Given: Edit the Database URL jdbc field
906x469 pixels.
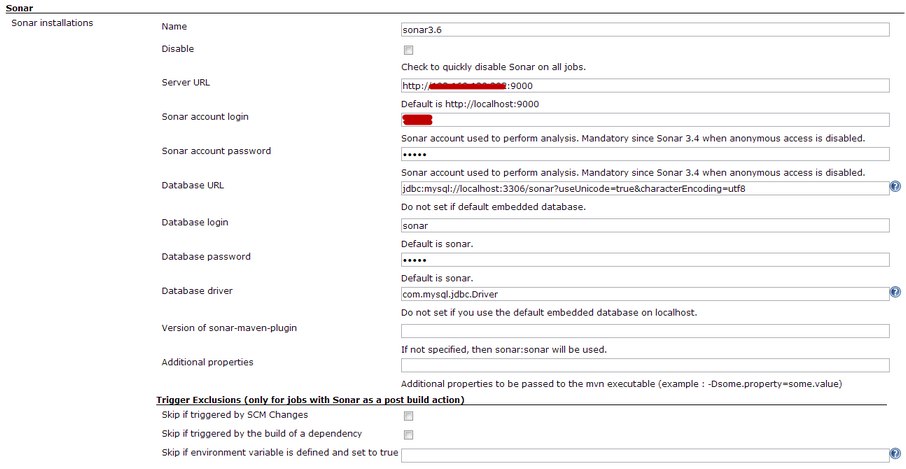Looking at the screenshot, I should click(x=645, y=188).
